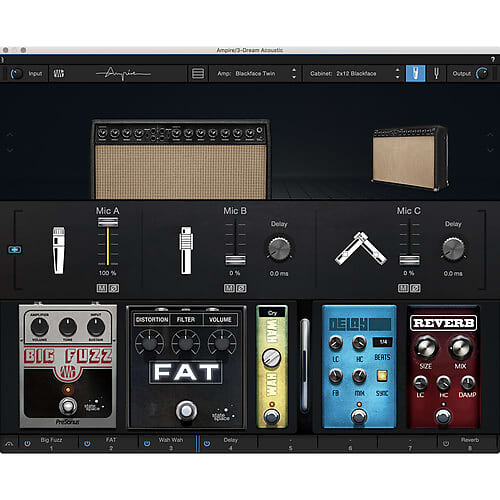Step the Cabinet selector arrows
This screenshot has height=500, width=500.
(397, 73)
